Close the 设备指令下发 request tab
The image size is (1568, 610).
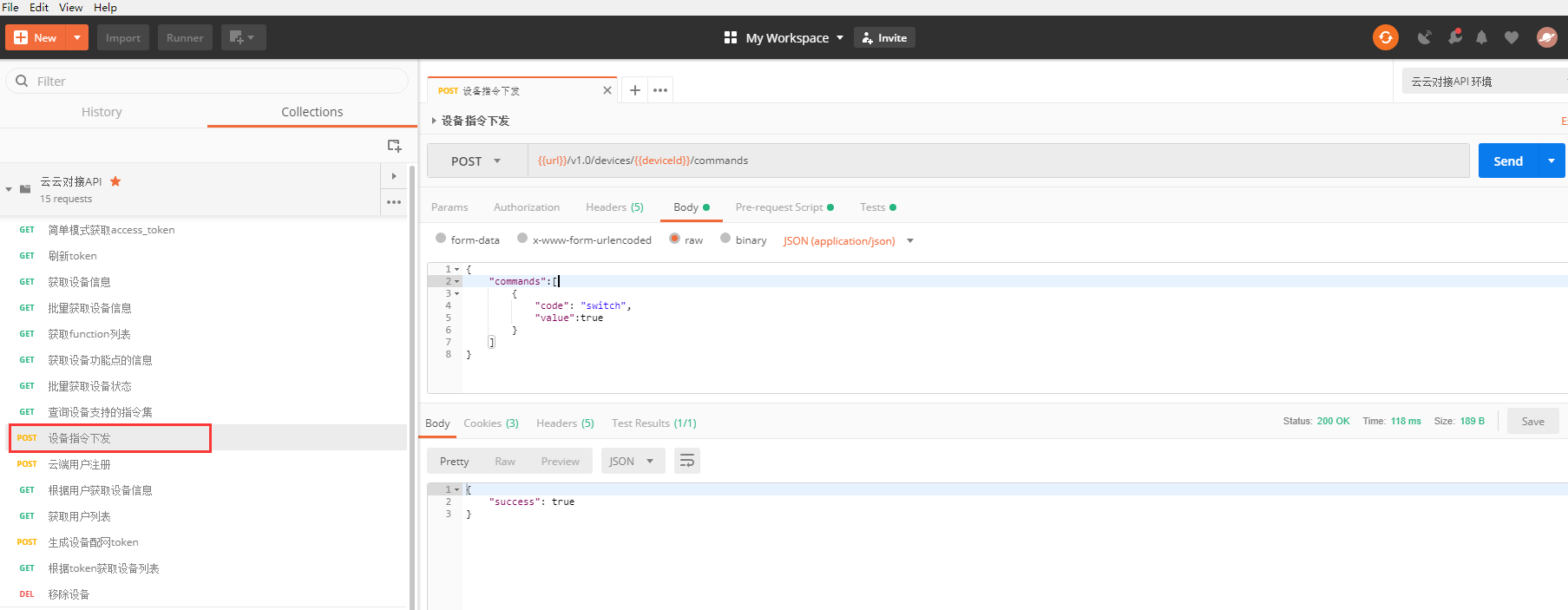pyautogui.click(x=607, y=90)
